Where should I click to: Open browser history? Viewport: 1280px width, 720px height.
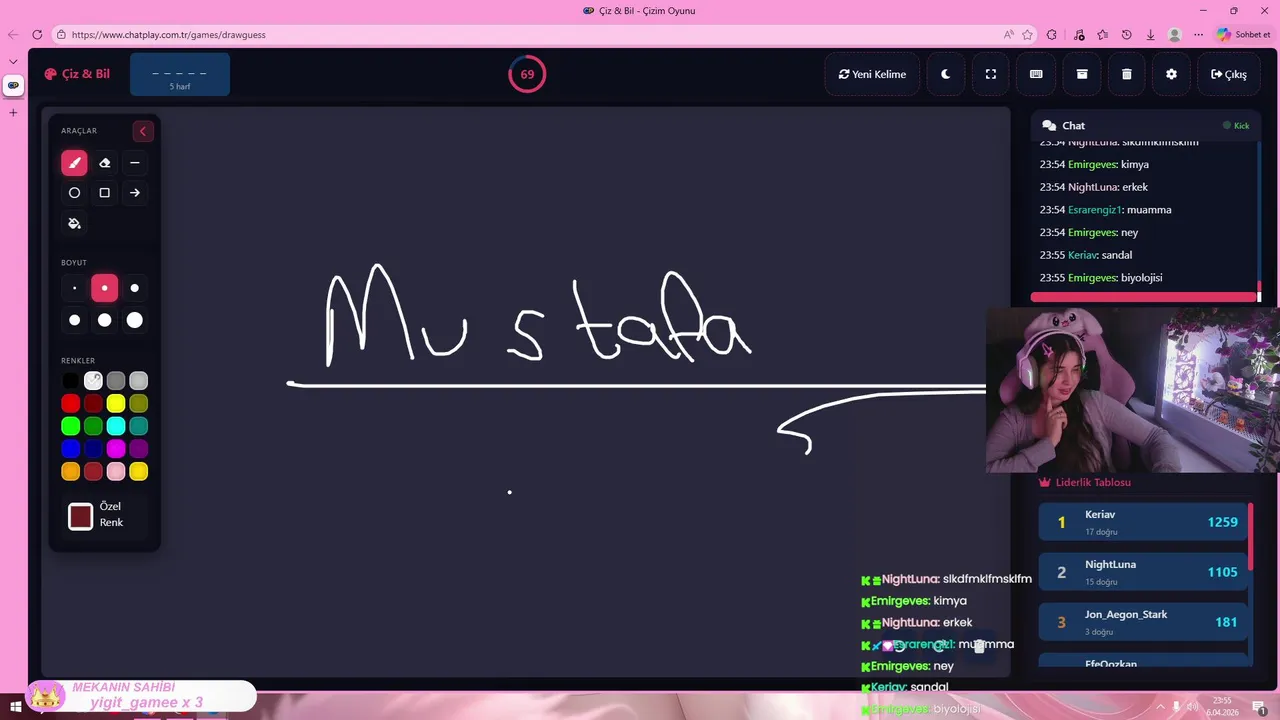1127,34
